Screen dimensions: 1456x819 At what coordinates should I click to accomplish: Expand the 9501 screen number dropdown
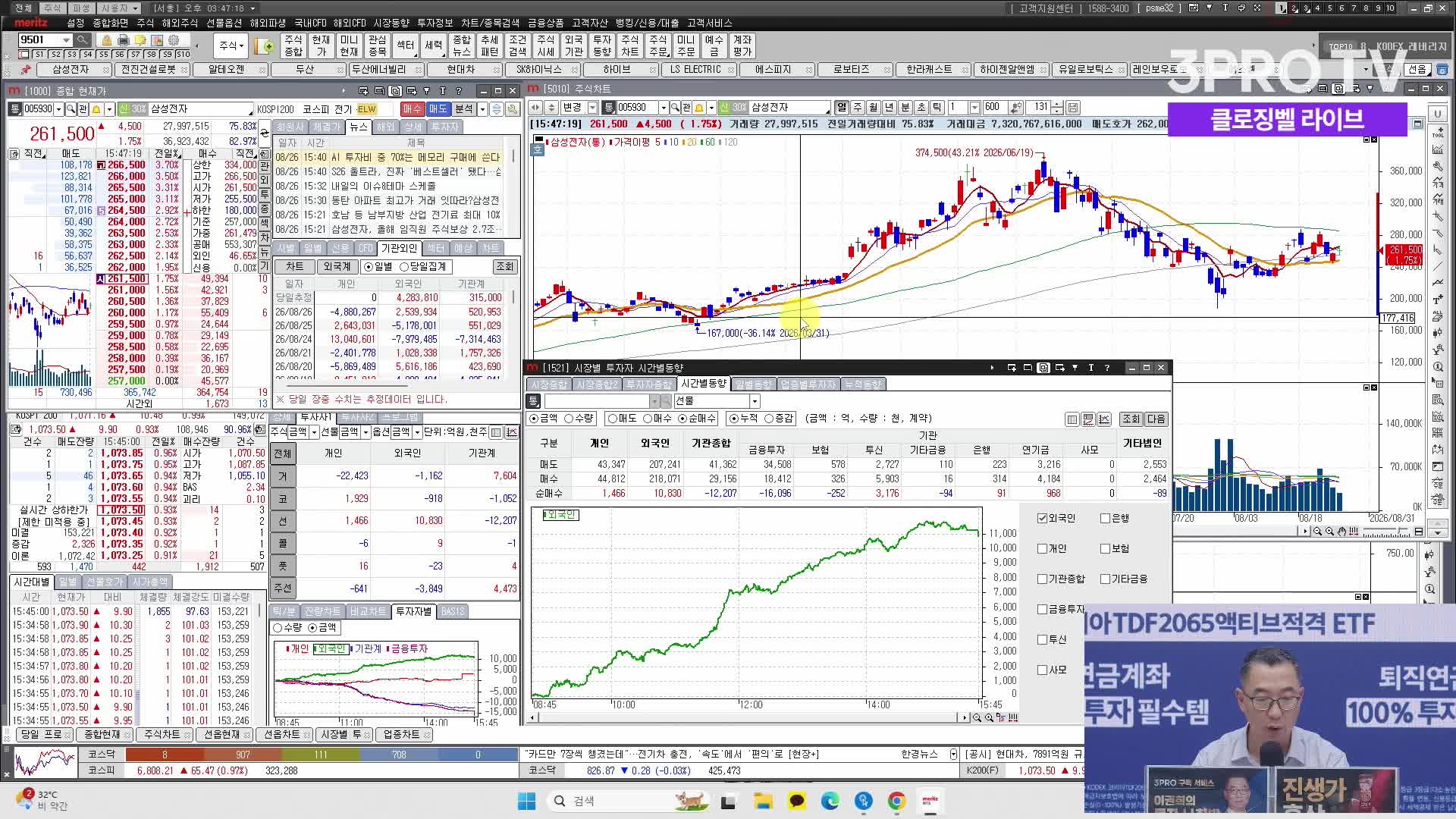[67, 40]
